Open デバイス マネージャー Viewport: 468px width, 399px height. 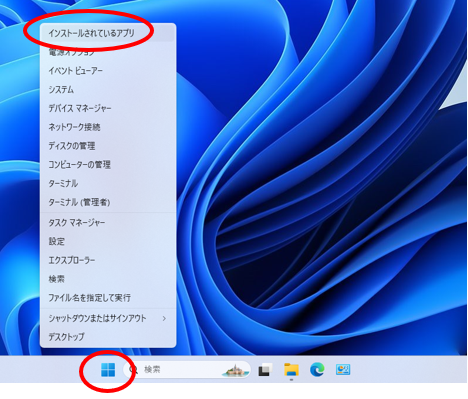point(108,108)
